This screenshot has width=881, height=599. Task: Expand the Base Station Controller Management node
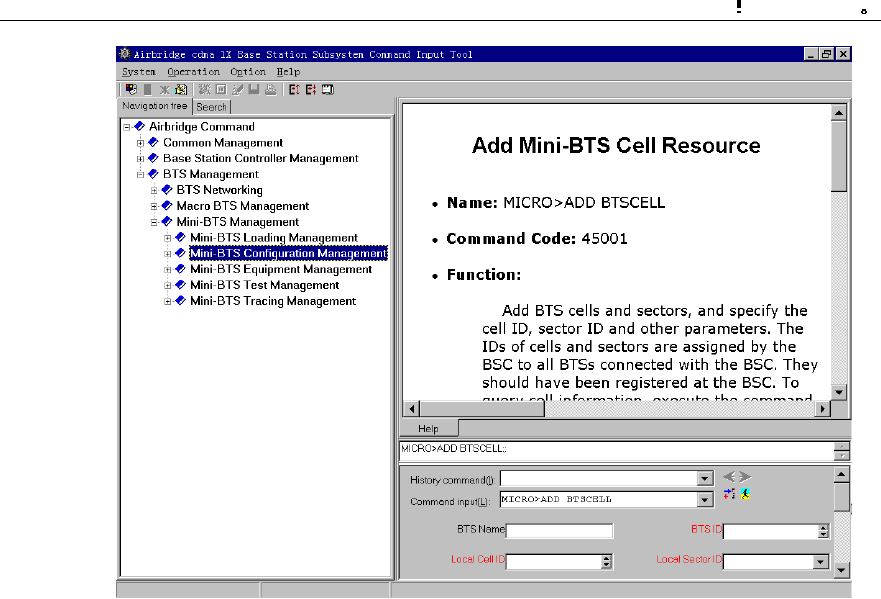(x=140, y=158)
